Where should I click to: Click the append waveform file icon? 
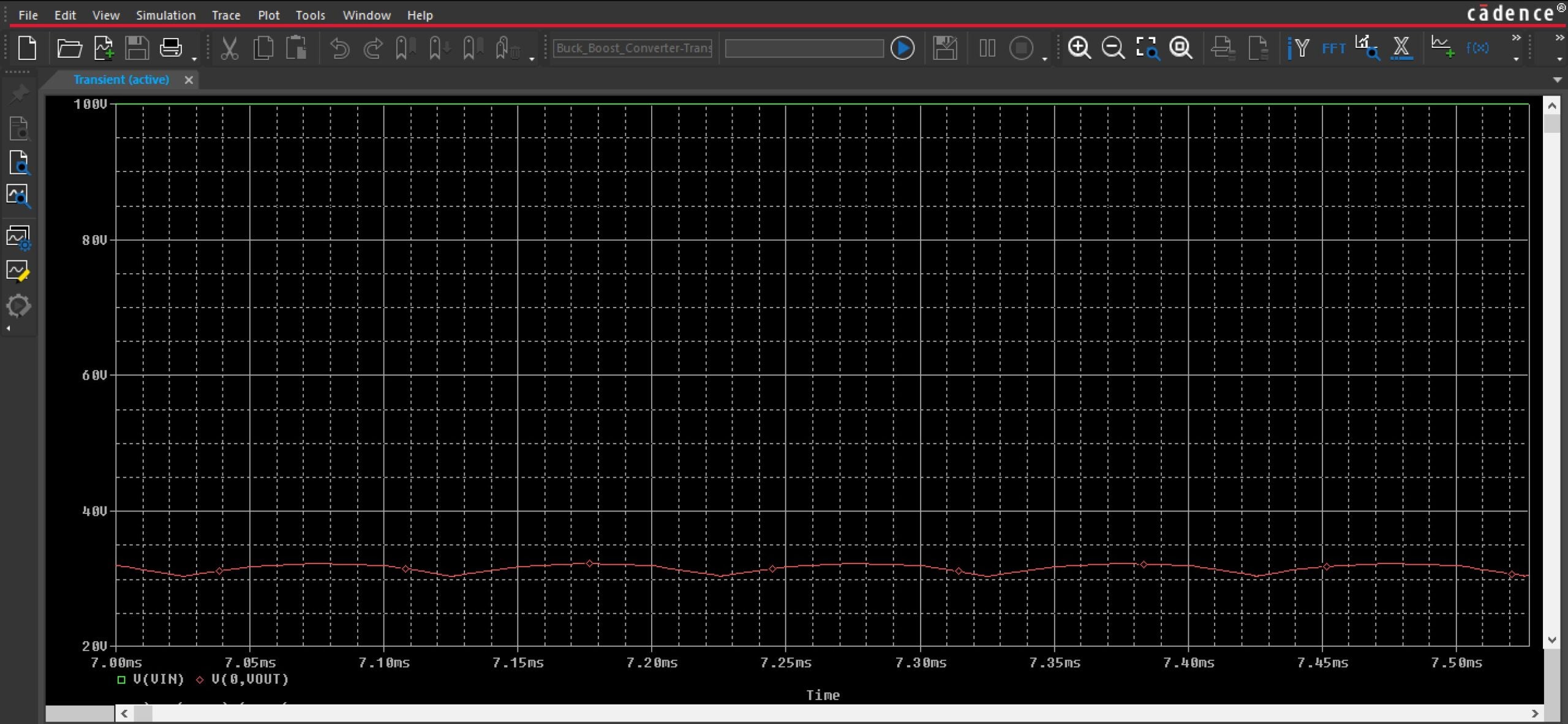(x=104, y=48)
